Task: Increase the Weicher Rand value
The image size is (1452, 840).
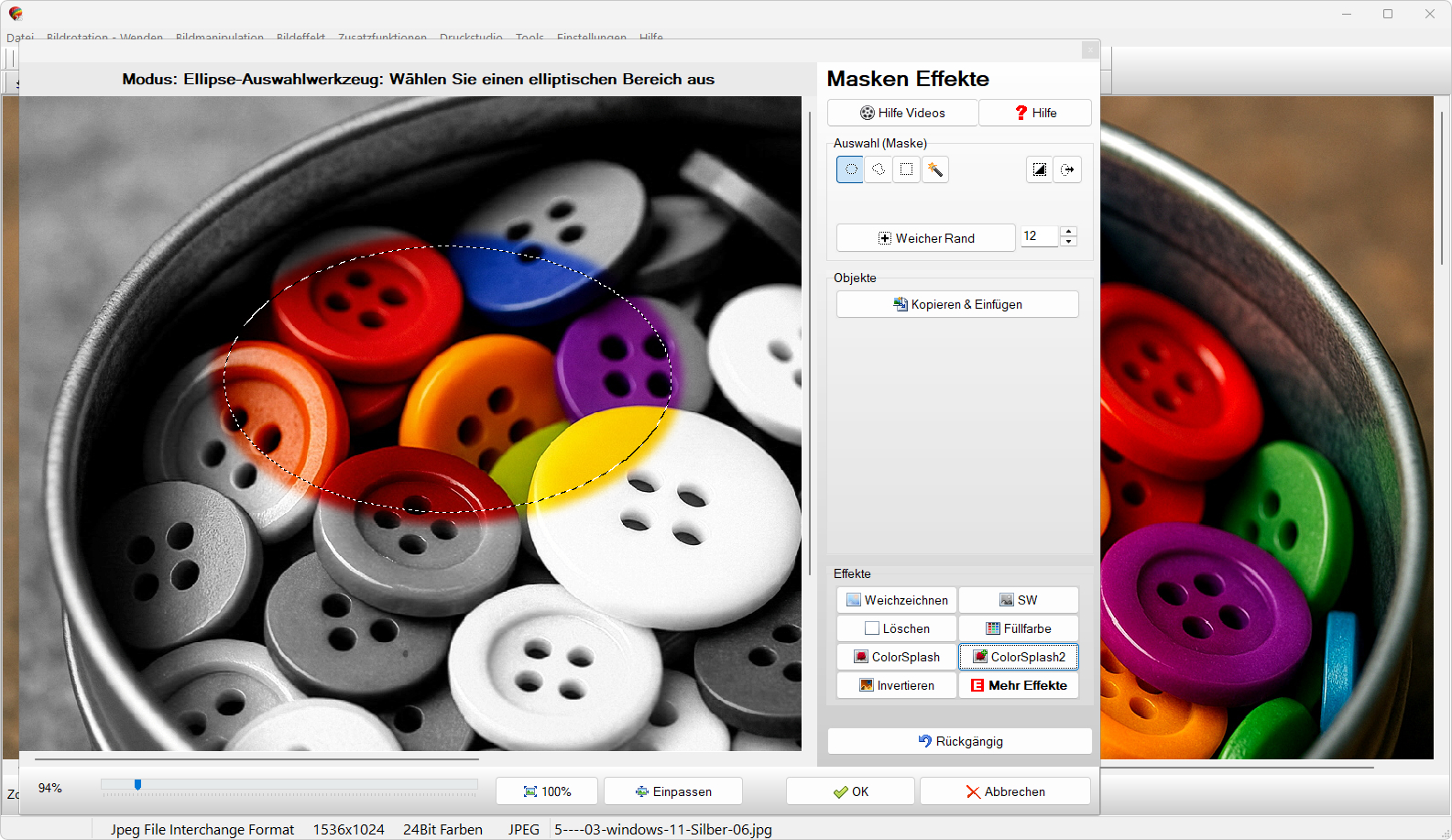Action: coord(1068,231)
